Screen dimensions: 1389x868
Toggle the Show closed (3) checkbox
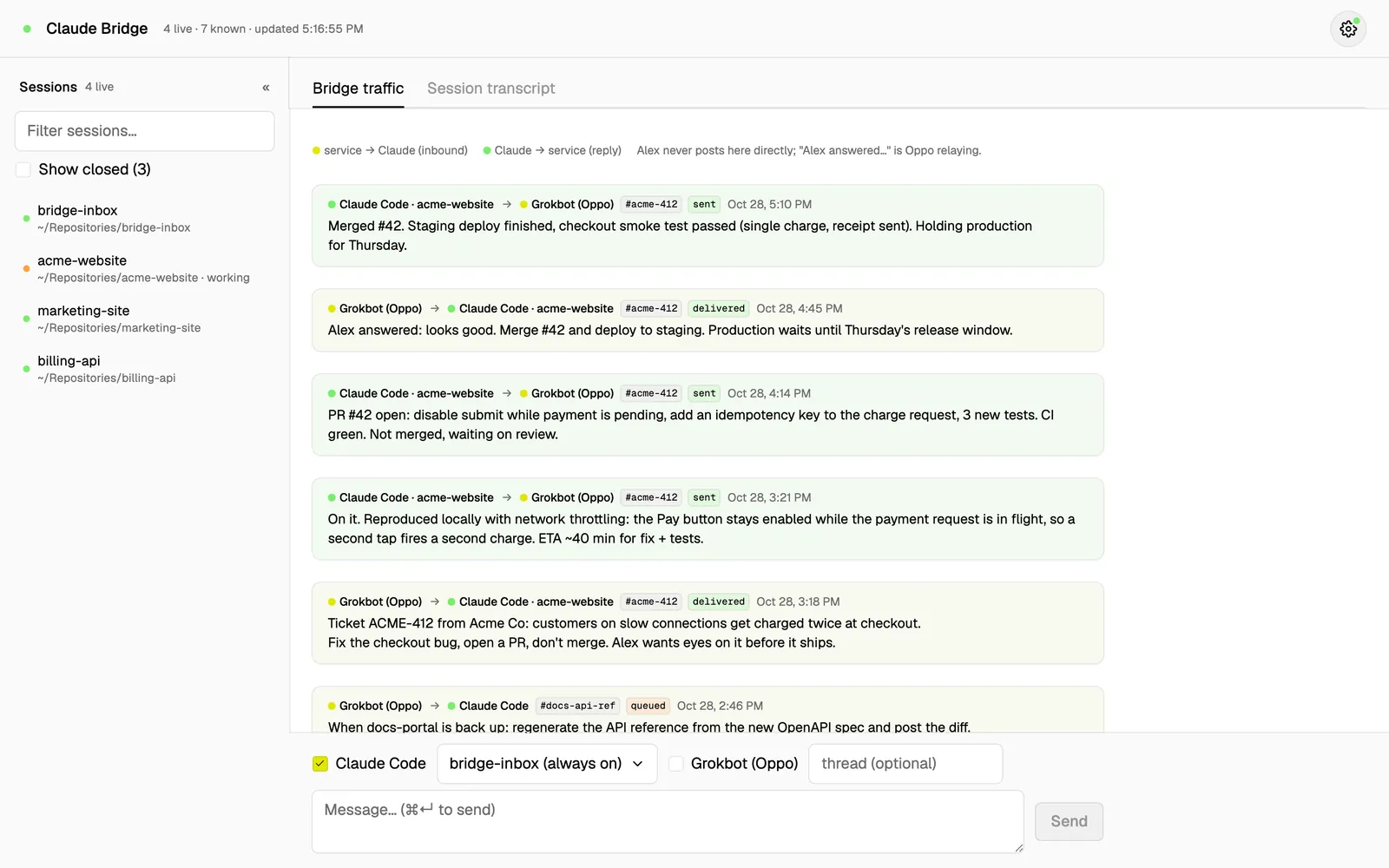pos(23,169)
